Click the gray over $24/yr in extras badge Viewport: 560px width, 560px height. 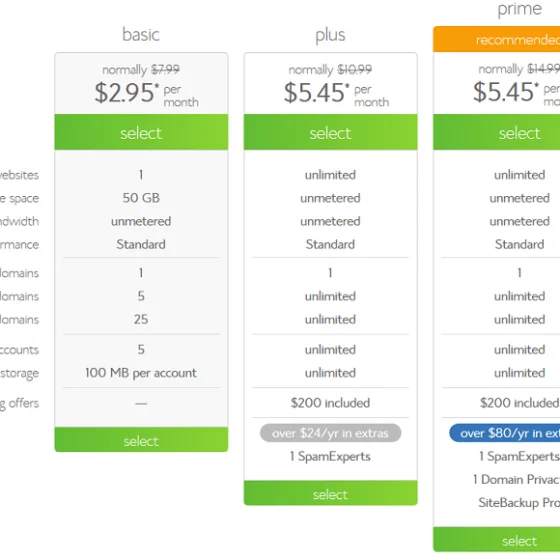pos(330,433)
